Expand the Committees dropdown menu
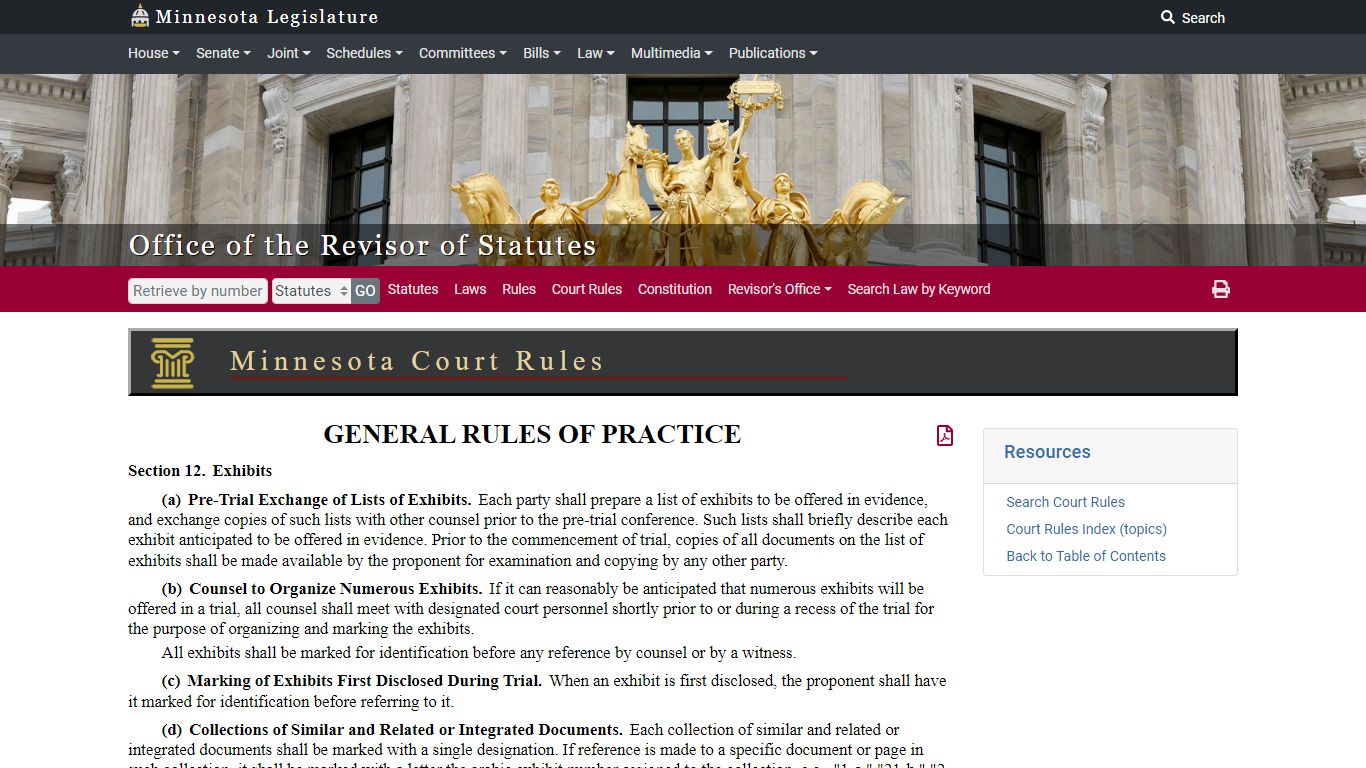1366x768 pixels. click(x=463, y=53)
